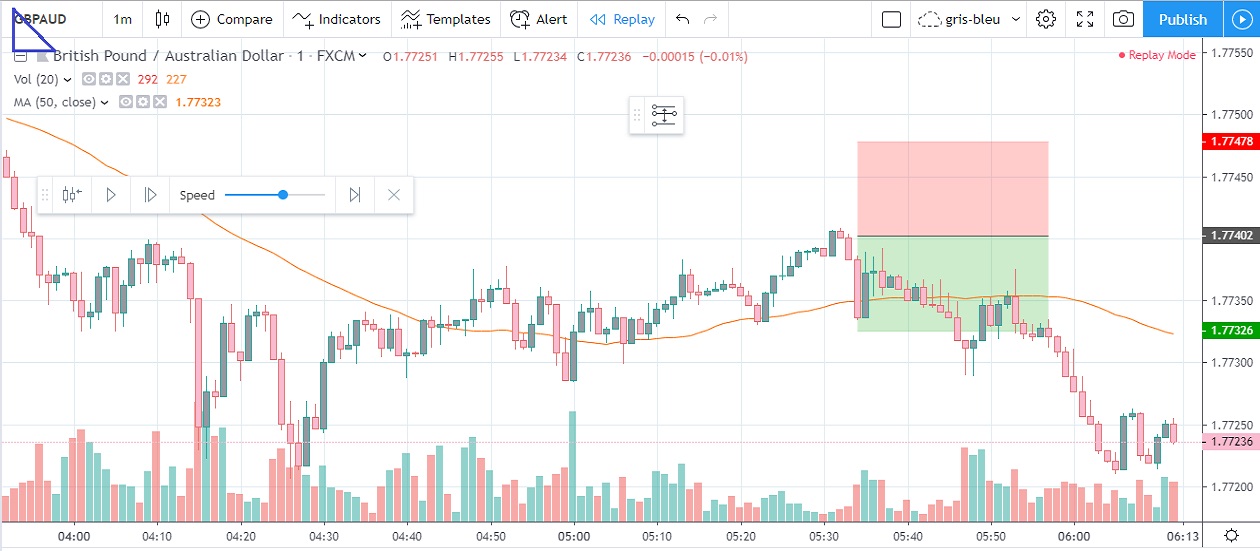Enter fullscreen mode
The image size is (1260, 551).
(1085, 19)
